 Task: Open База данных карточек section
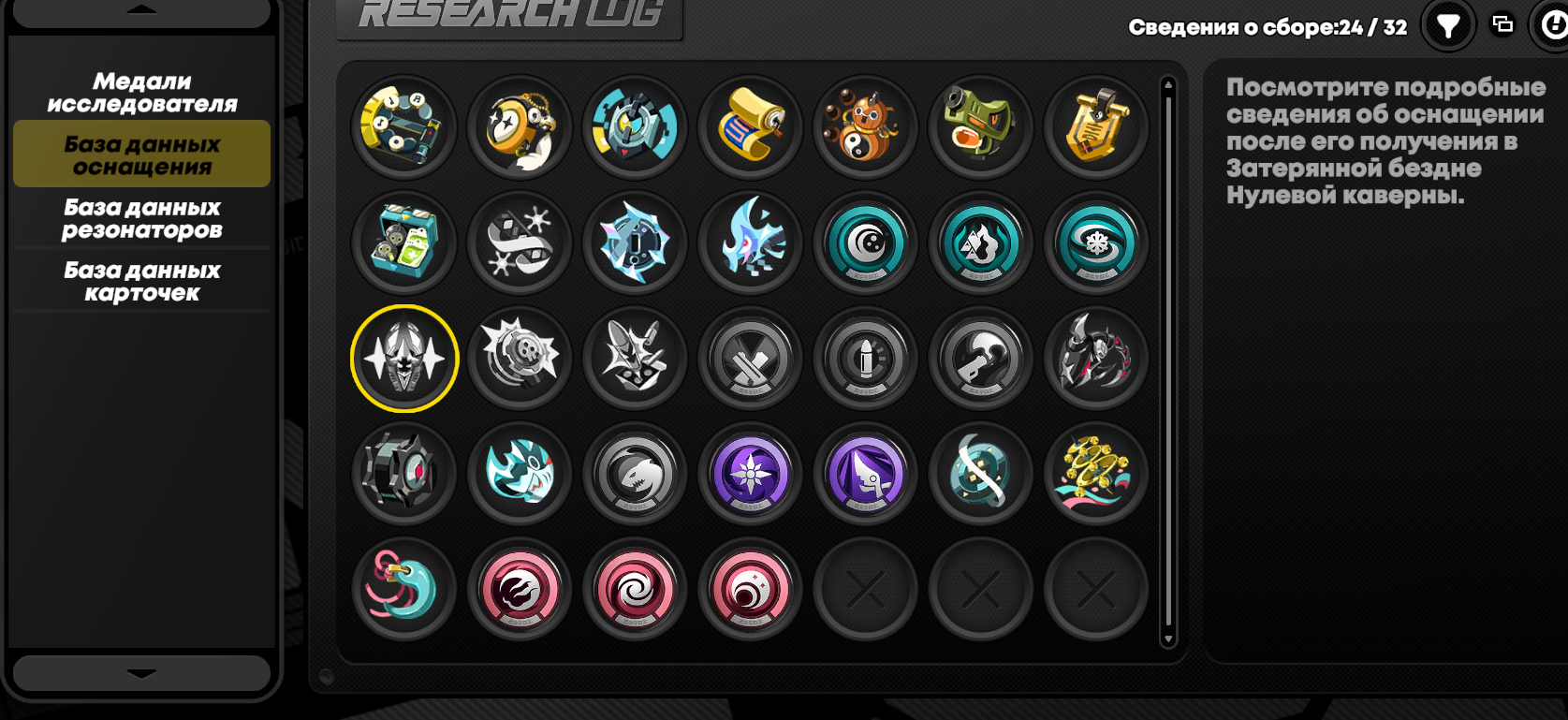(x=141, y=281)
